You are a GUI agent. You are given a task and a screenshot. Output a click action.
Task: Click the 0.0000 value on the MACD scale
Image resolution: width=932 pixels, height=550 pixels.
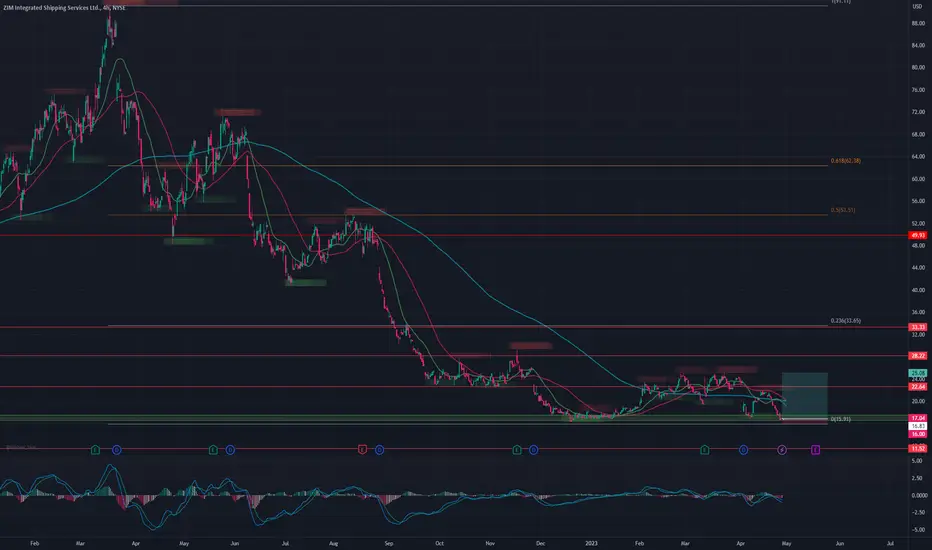(919, 495)
